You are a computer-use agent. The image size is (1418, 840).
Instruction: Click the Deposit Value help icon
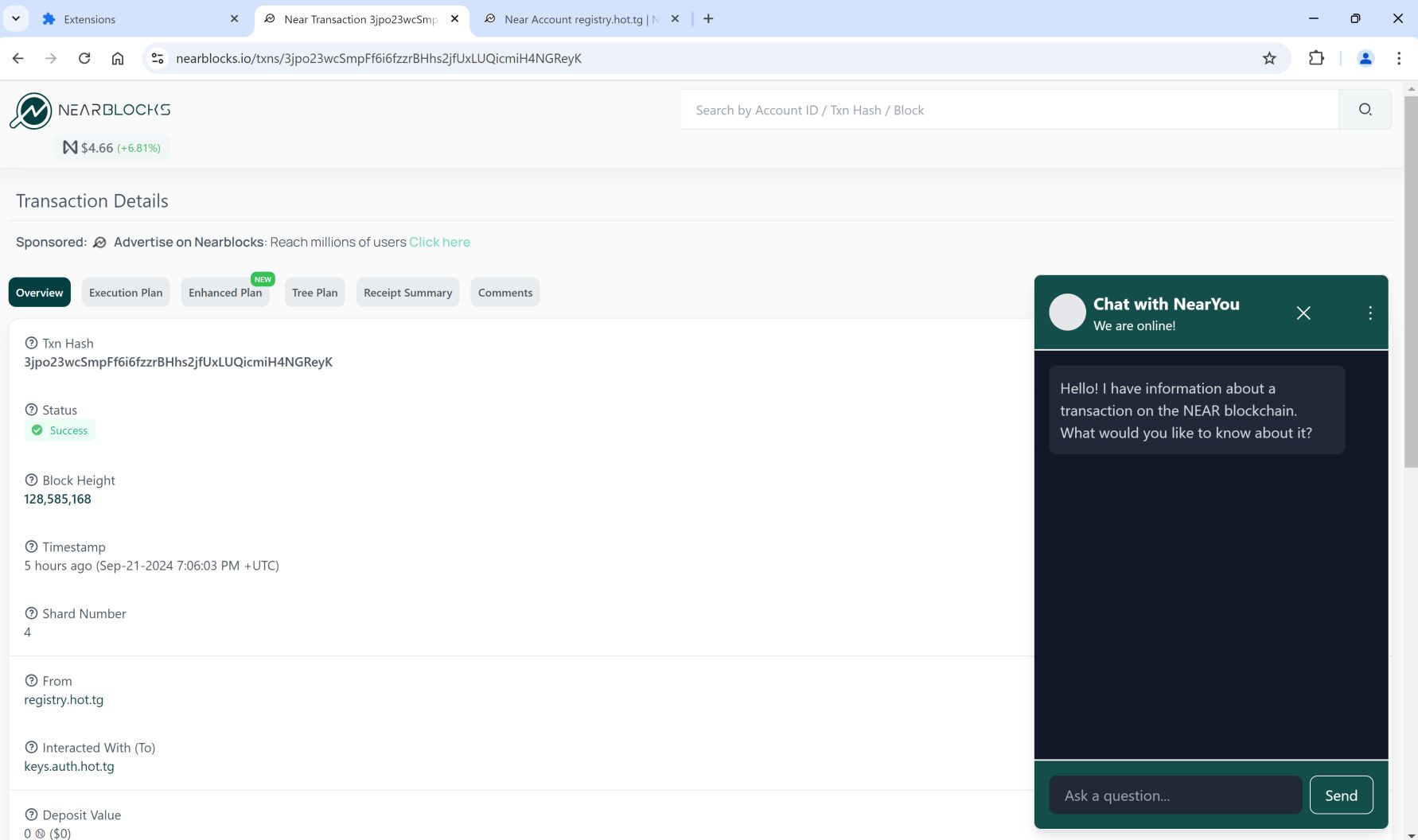tap(31, 815)
